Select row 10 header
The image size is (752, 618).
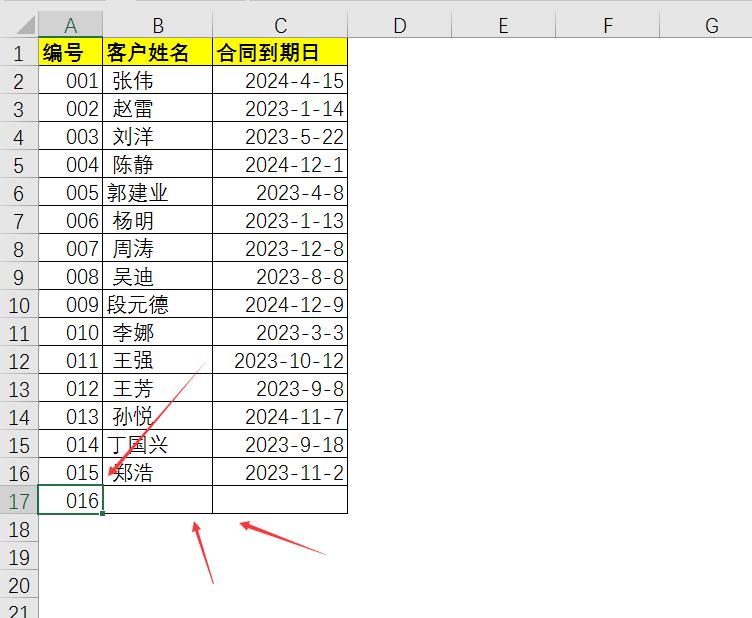coord(19,304)
